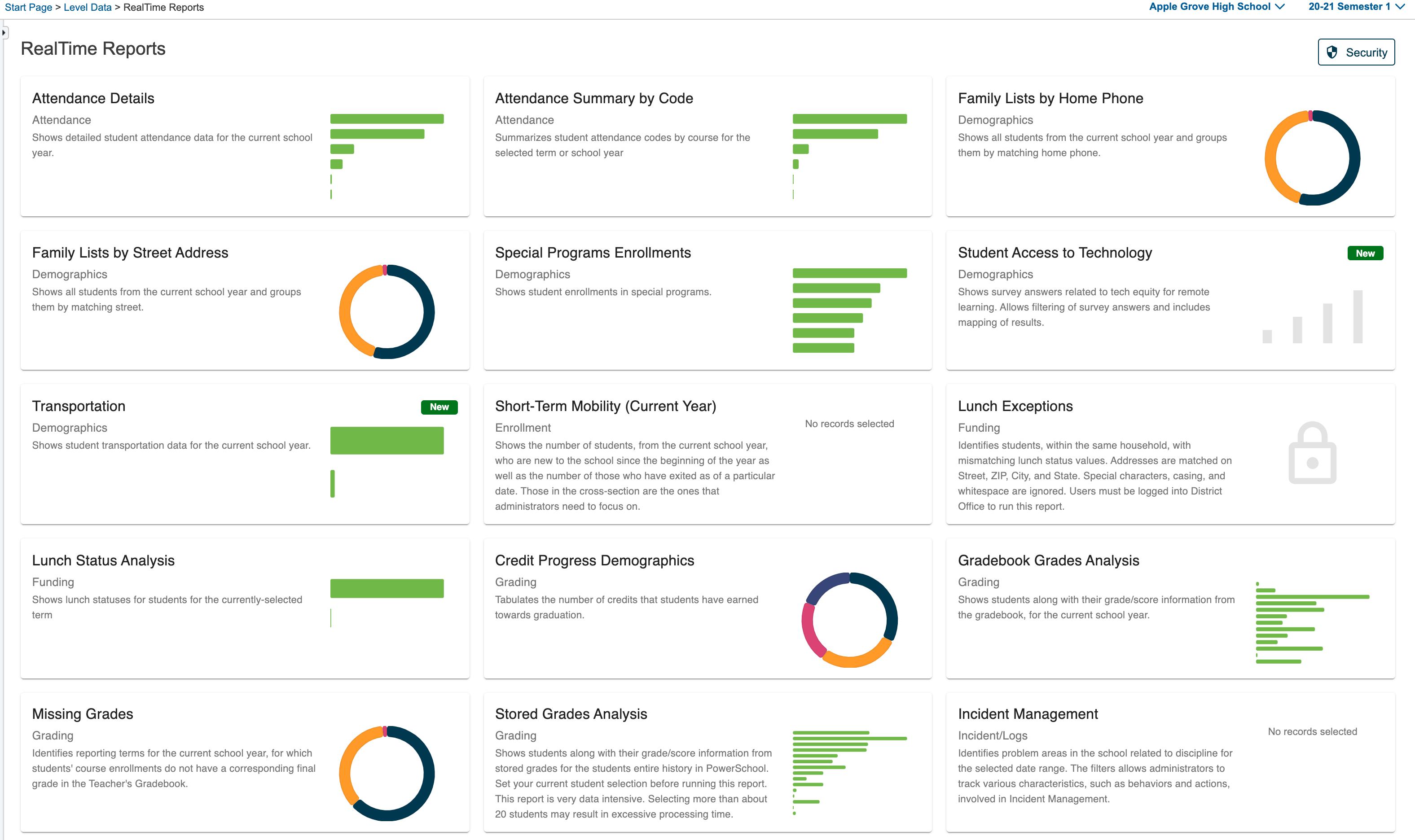Image resolution: width=1415 pixels, height=840 pixels.
Task: Click the New badge on Transportation card
Action: click(439, 407)
